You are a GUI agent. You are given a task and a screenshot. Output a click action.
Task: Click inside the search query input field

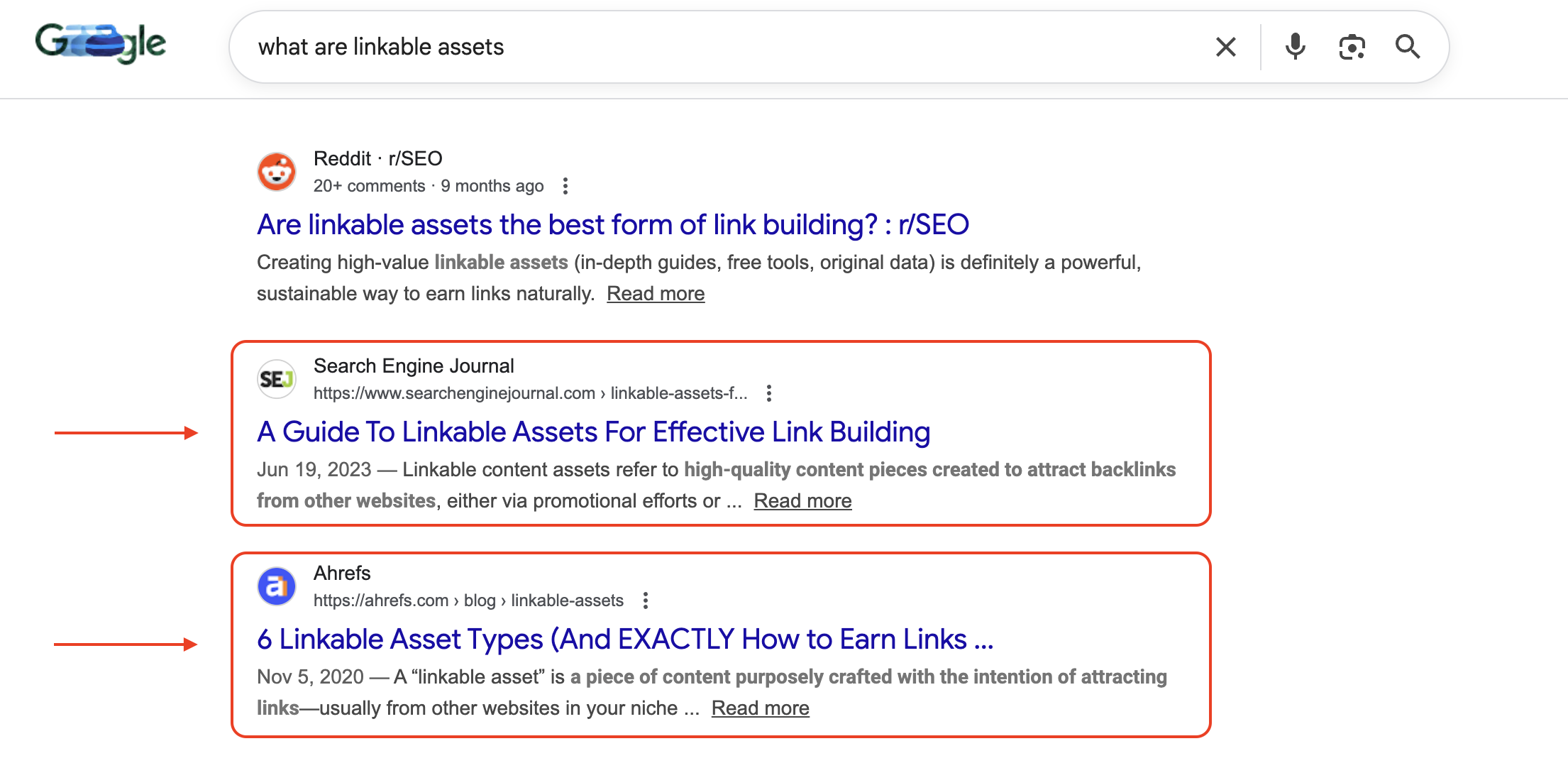click(568, 46)
